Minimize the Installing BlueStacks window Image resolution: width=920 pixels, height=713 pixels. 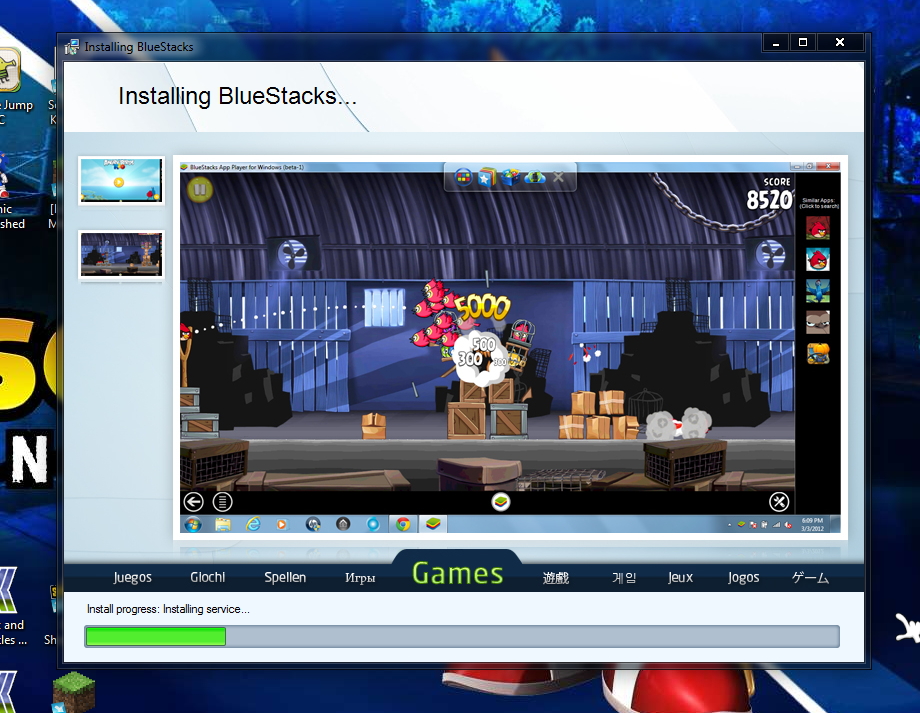(x=776, y=43)
